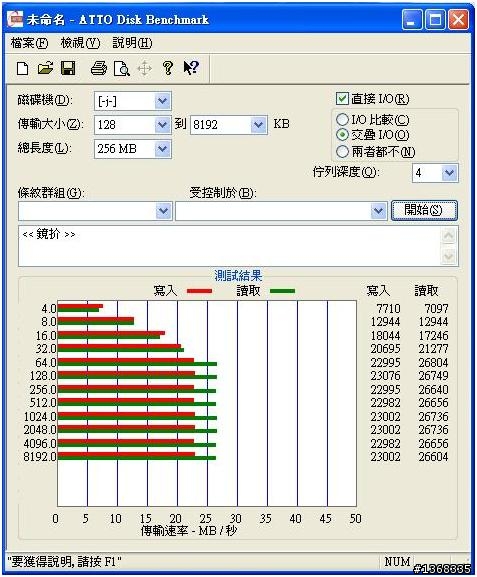Click the Open folder toolbar icon
The width and height of the screenshot is (477, 577).
(45, 68)
